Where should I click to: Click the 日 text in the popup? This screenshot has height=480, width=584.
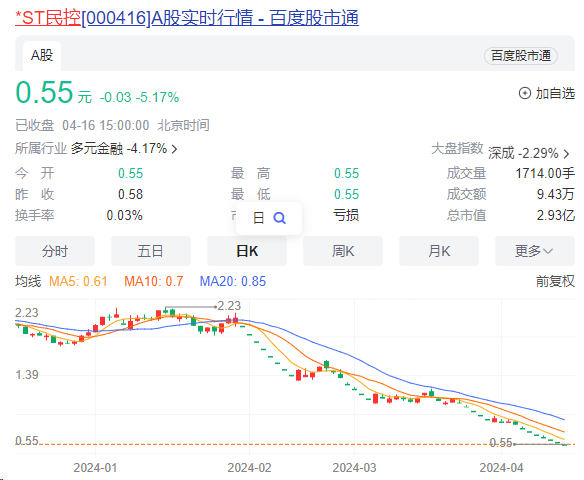coord(258,218)
